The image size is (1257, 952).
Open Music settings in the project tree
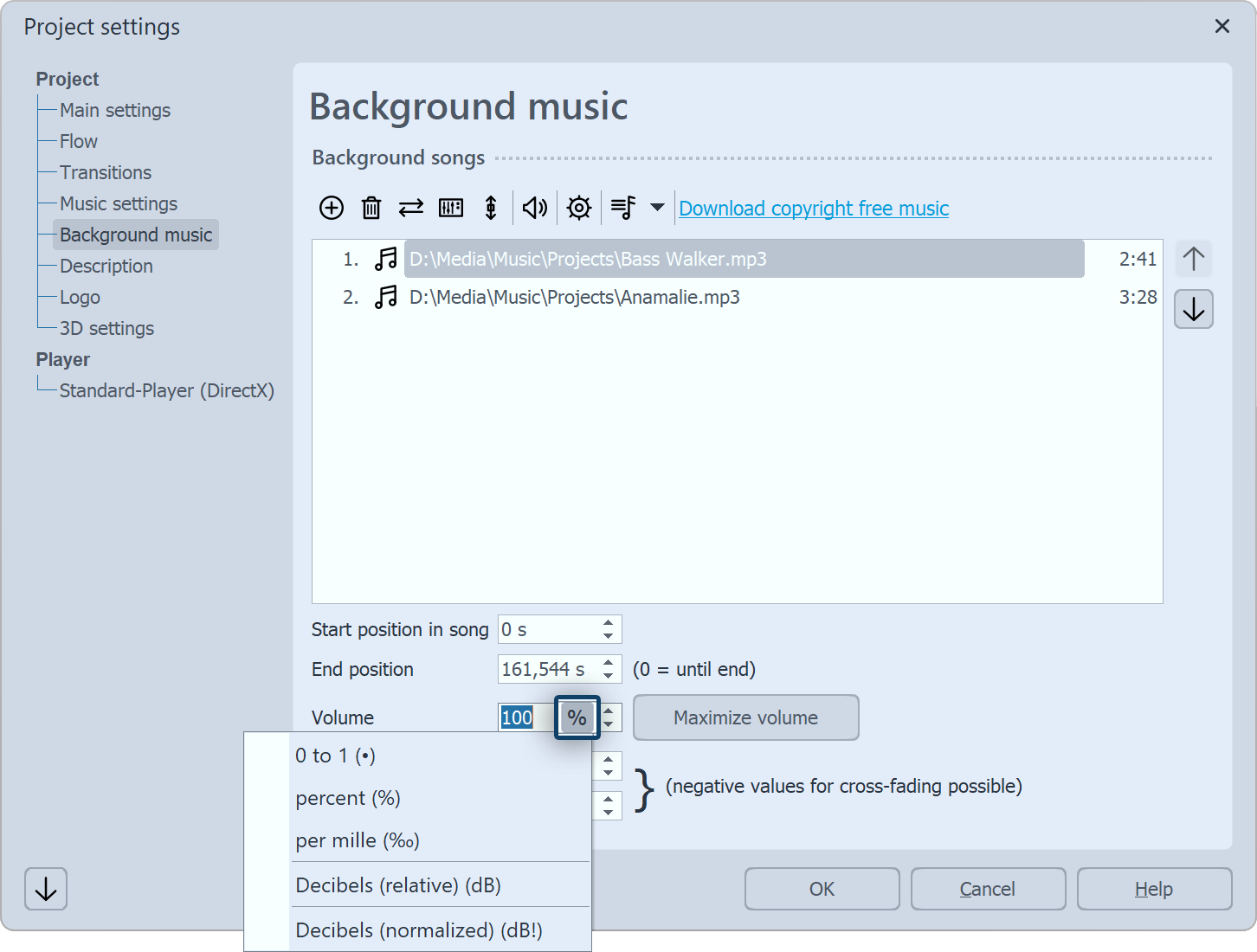pos(119,204)
